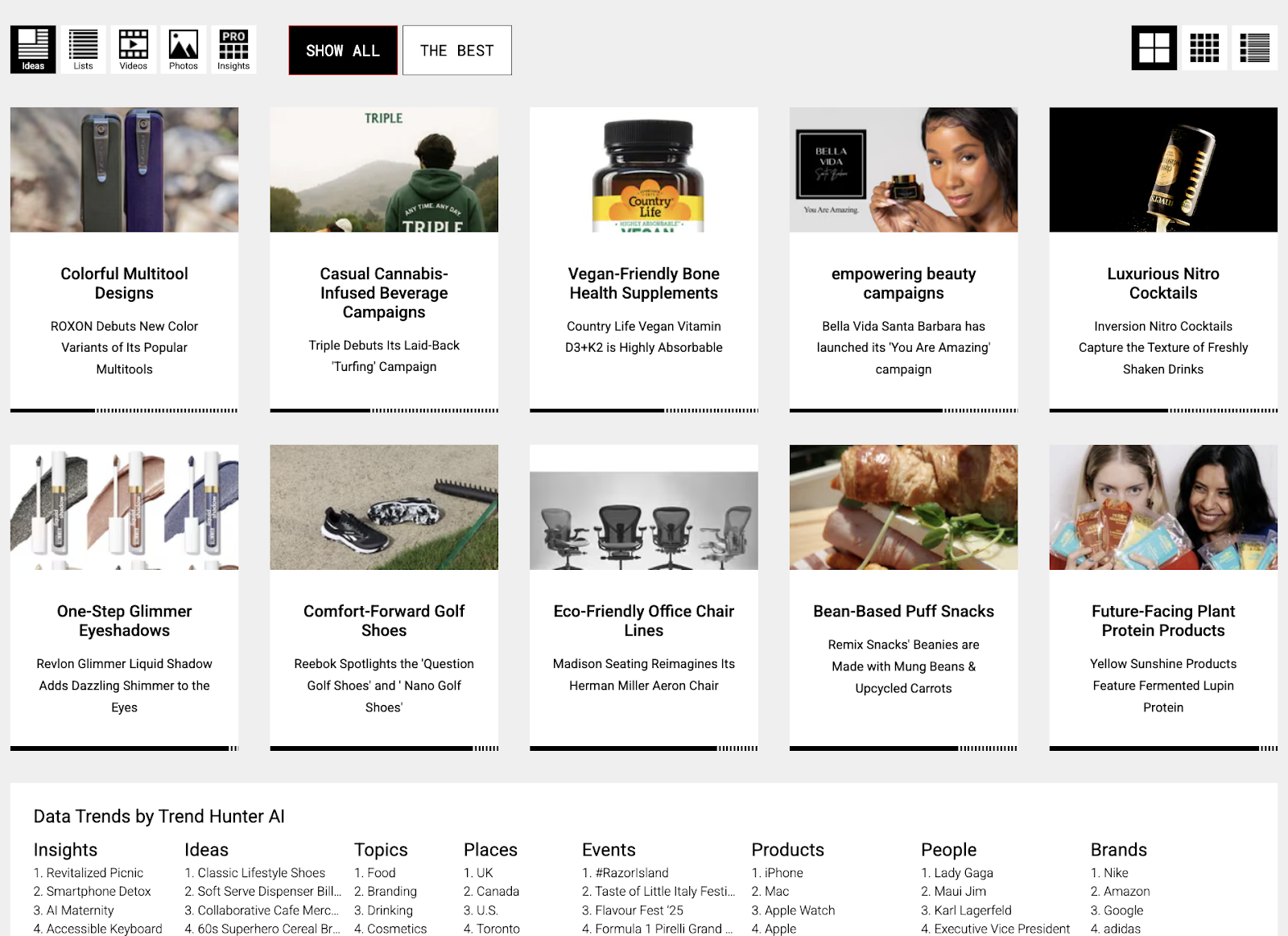Select the Ideas filter icon
Viewport: 1288px width, 936px height.
pyautogui.click(x=33, y=50)
